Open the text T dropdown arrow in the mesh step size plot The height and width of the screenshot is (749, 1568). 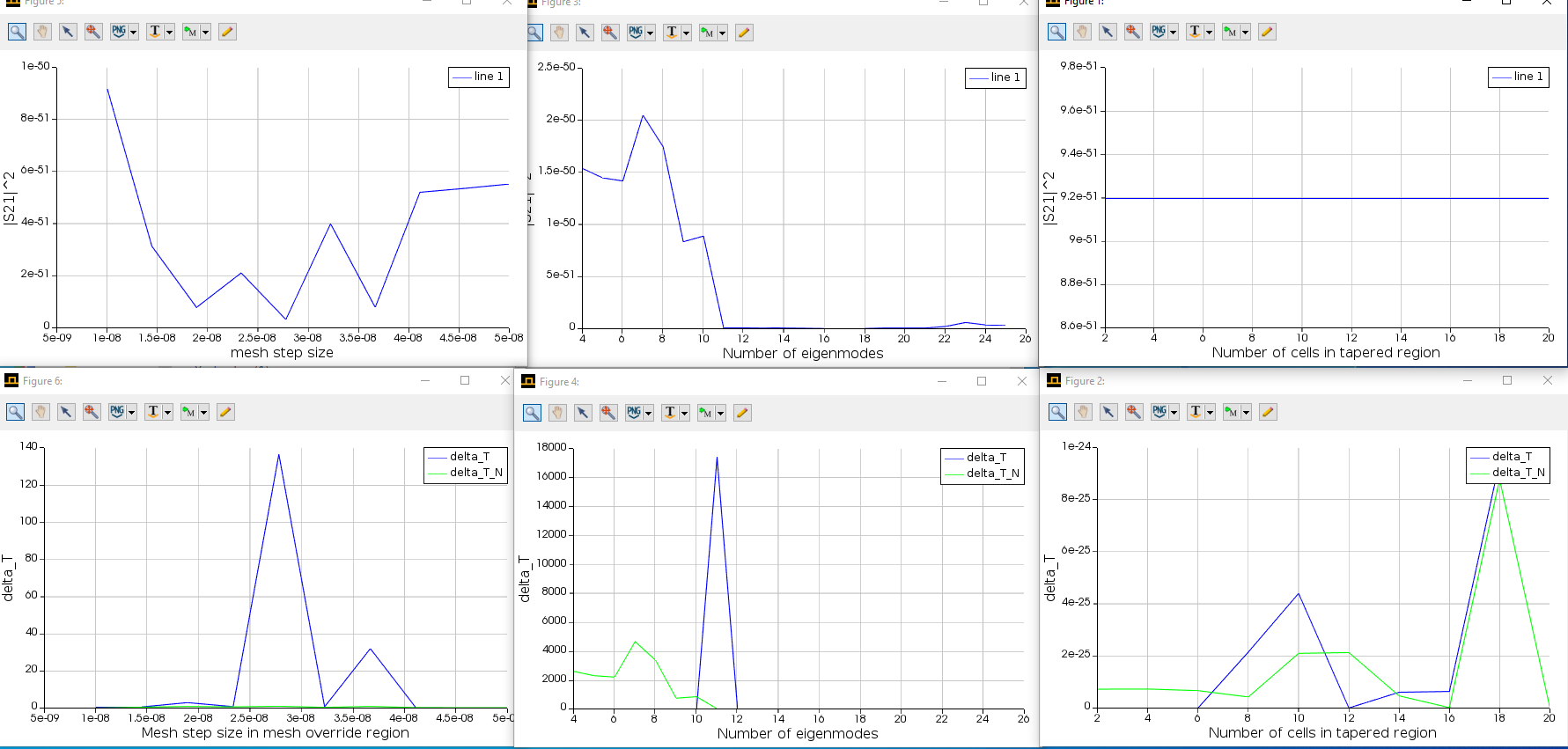[x=170, y=33]
